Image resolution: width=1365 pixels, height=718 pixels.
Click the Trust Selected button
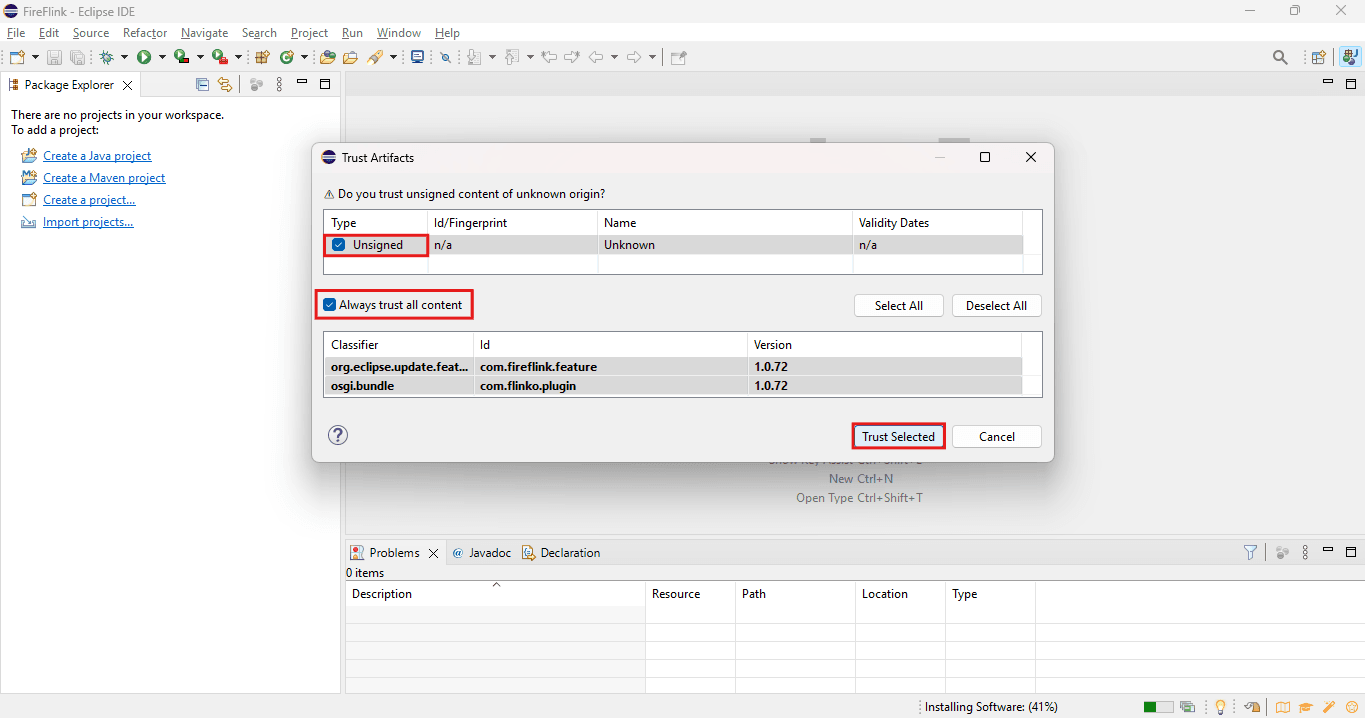pyautogui.click(x=898, y=436)
